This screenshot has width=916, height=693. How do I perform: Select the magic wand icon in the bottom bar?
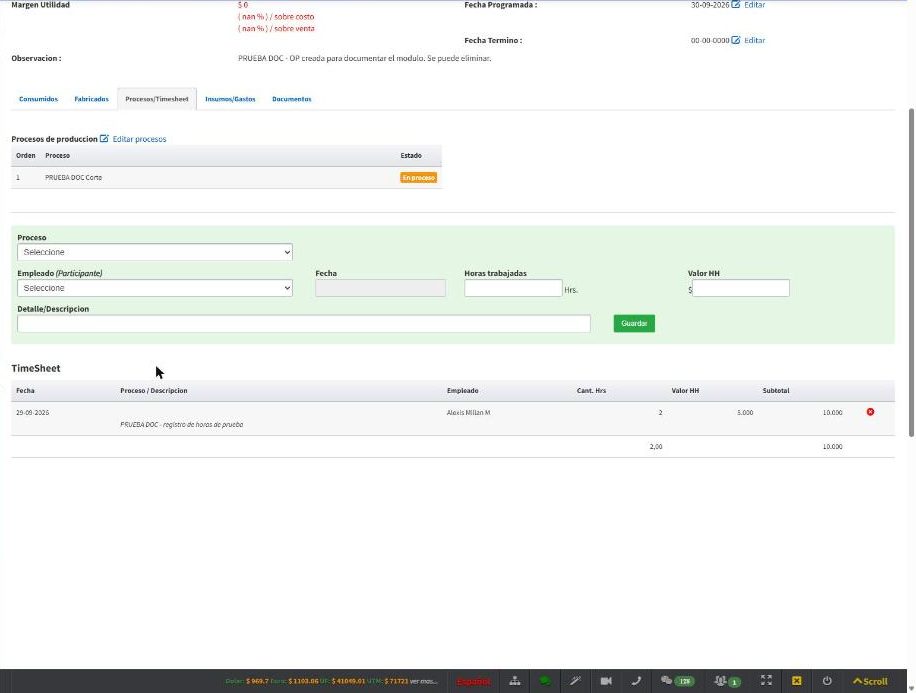(x=575, y=681)
